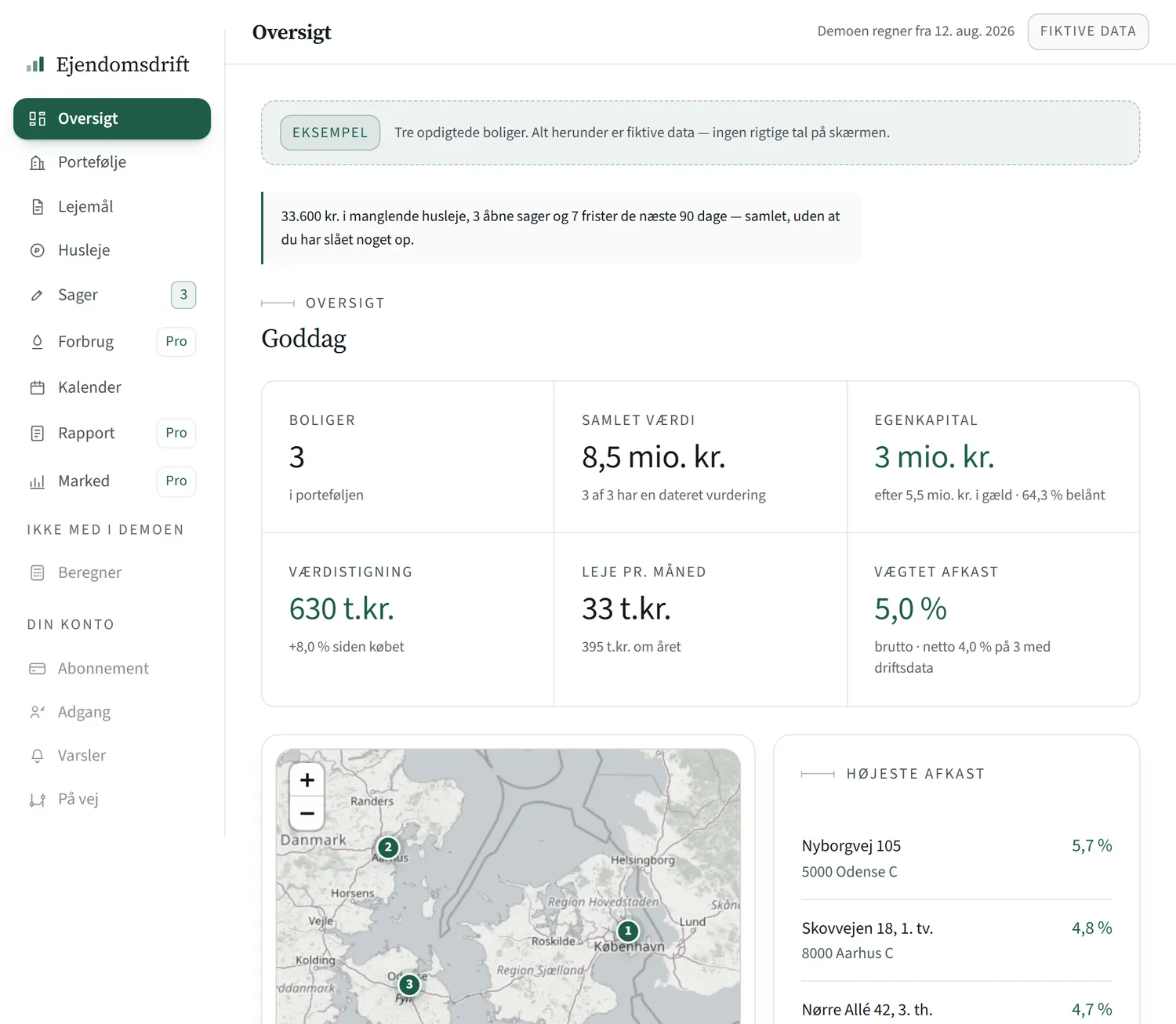Click the Leje pr. måned stat card
This screenshot has height=1024, width=1176.
point(701,619)
